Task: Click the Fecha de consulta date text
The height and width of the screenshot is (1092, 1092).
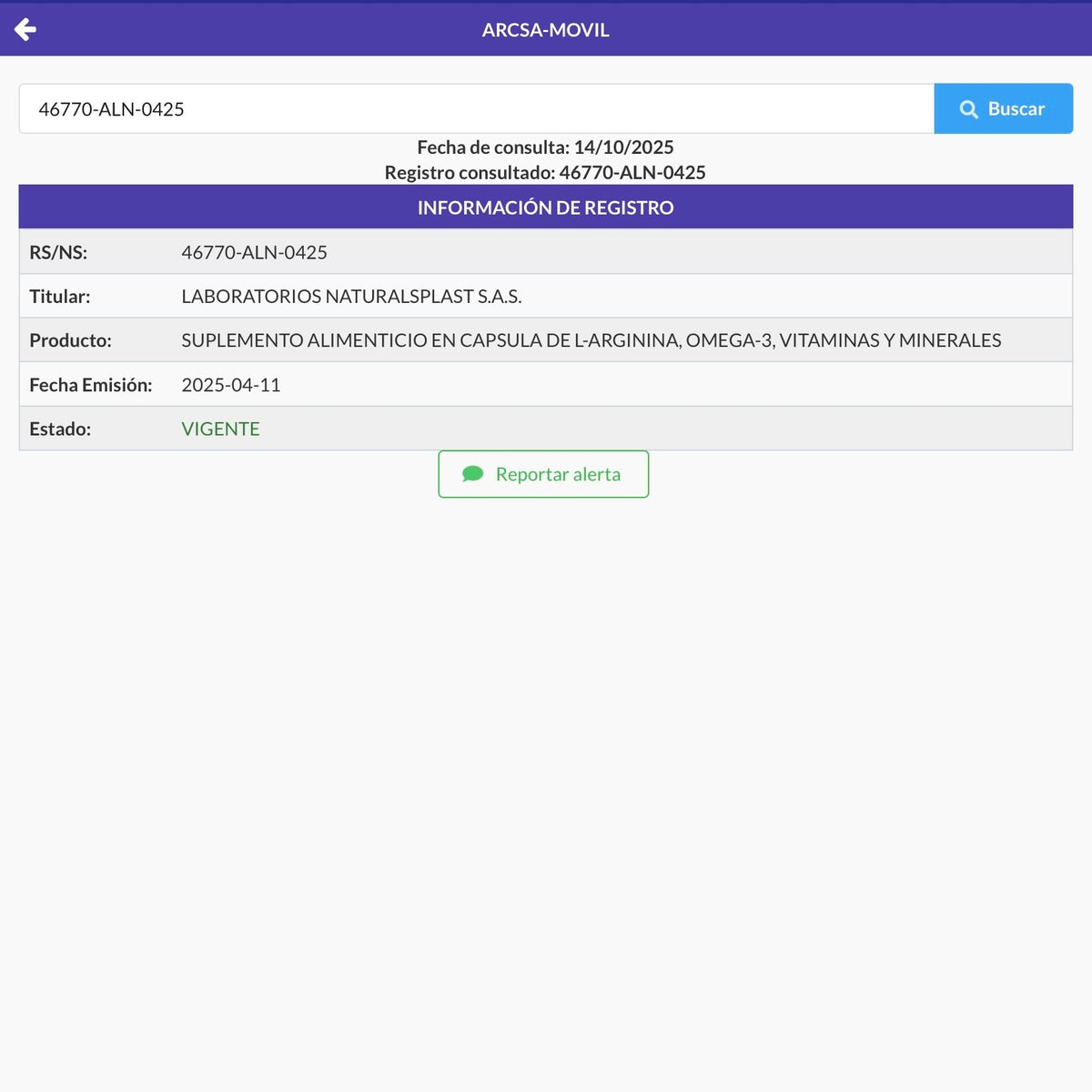Action: pyautogui.click(x=545, y=147)
